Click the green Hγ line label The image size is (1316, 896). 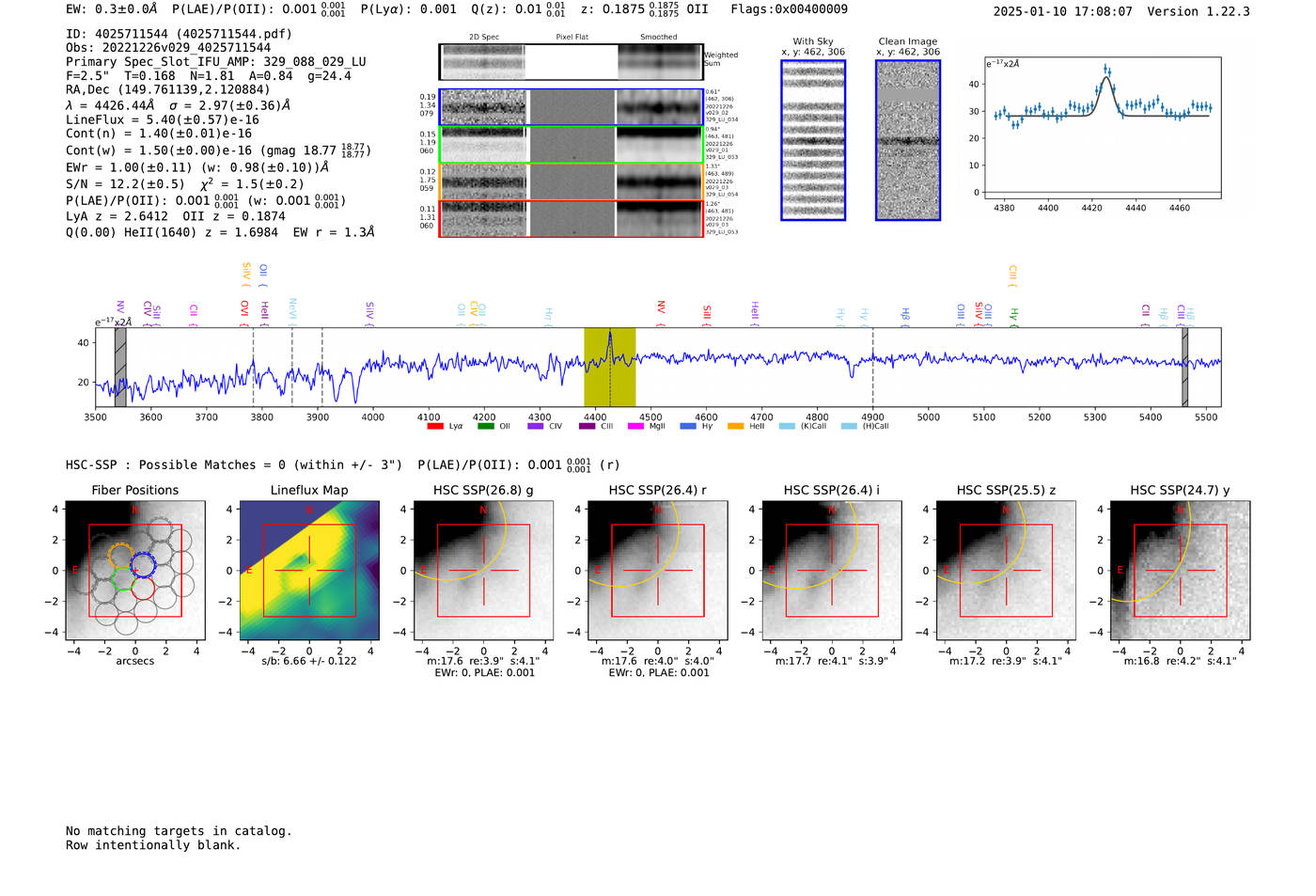click(1013, 317)
